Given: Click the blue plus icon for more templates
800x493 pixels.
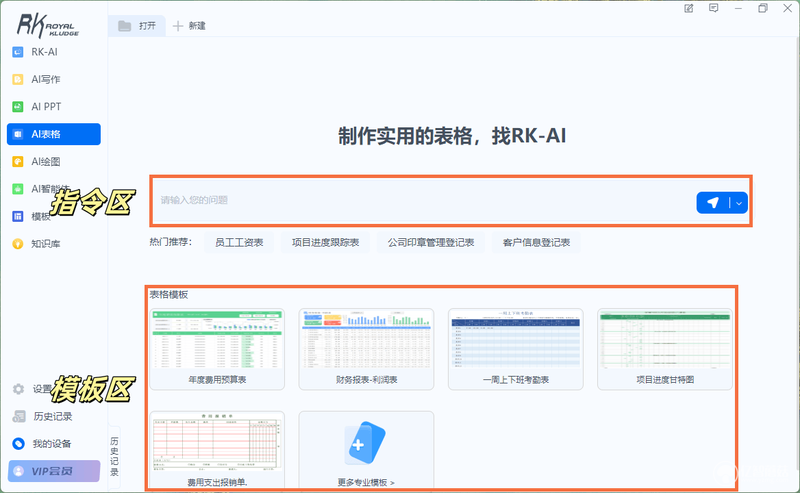Looking at the screenshot, I should [365, 442].
